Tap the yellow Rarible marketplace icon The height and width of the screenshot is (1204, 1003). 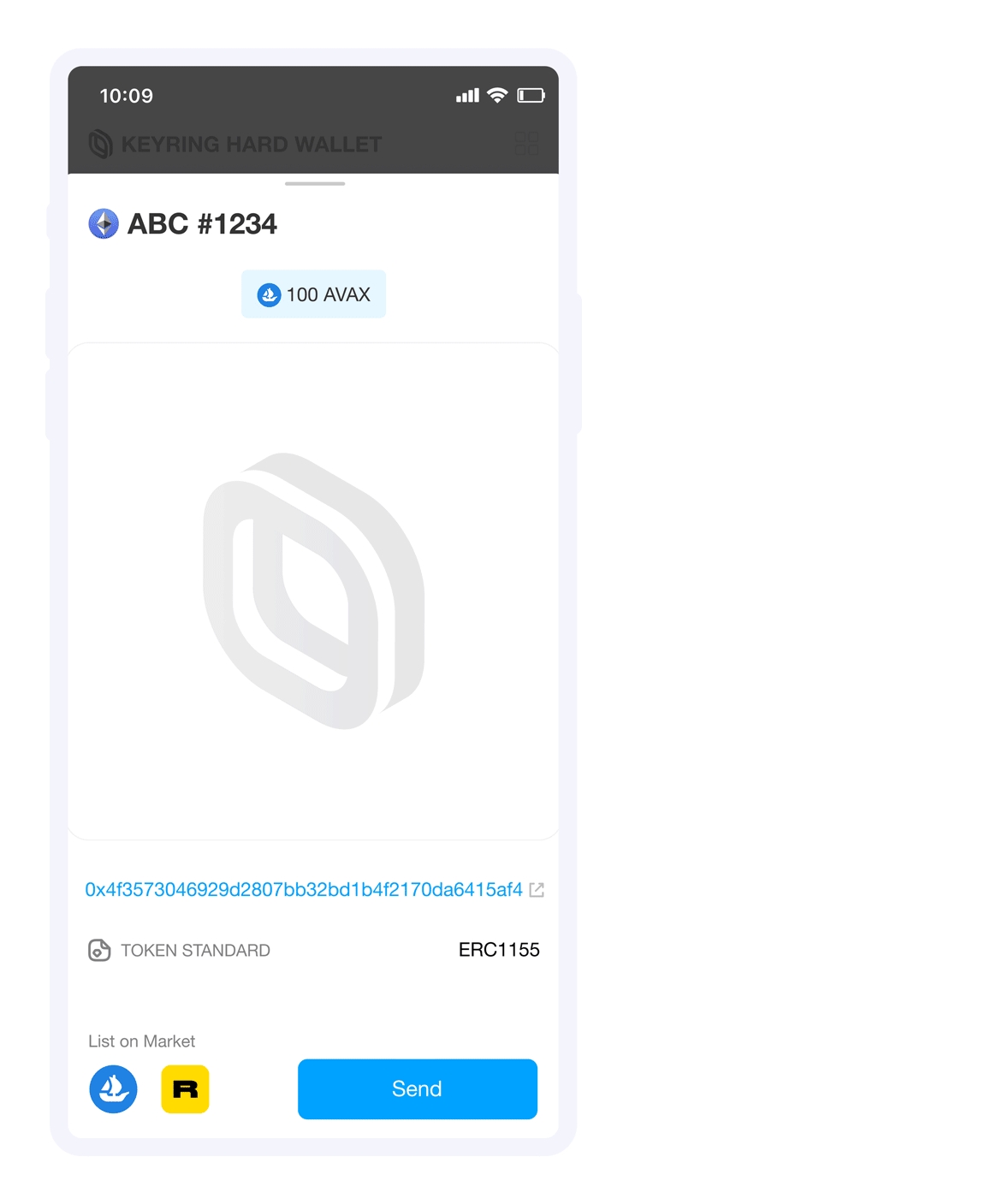click(x=185, y=1088)
